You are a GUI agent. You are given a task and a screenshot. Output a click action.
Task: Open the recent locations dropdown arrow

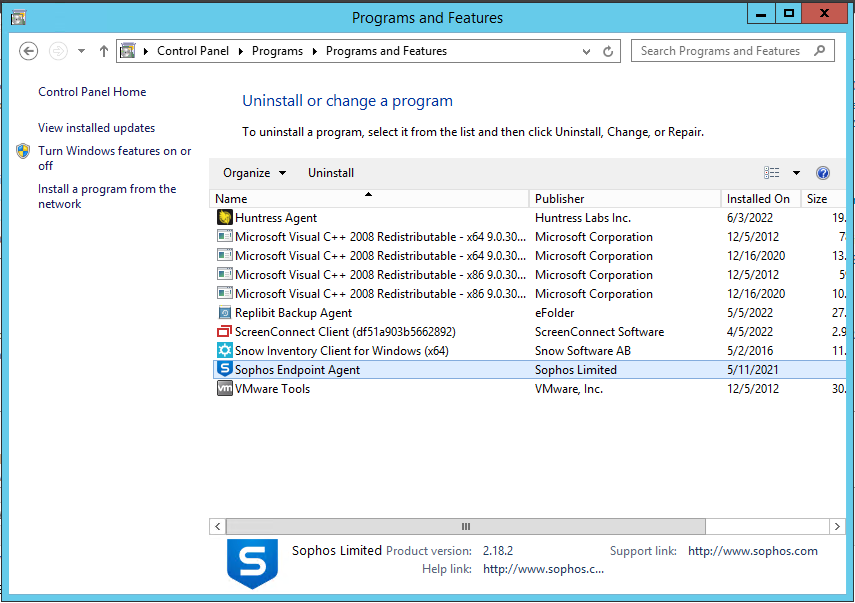point(81,51)
